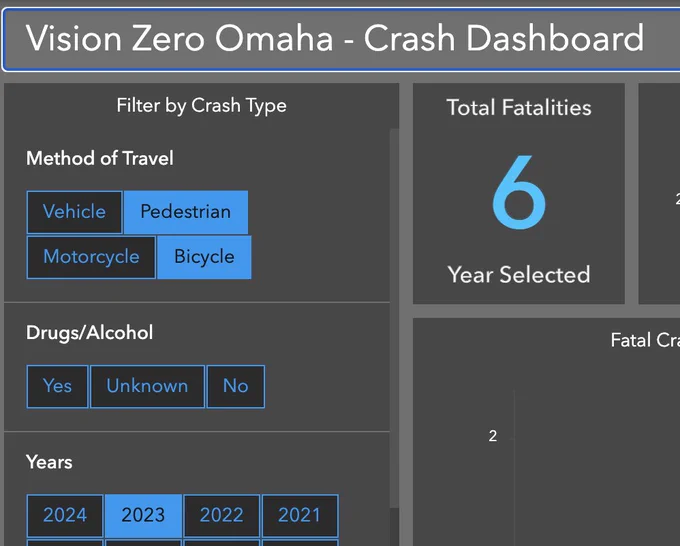Select the year 2022
Image resolution: width=680 pixels, height=546 pixels.
coord(222,516)
